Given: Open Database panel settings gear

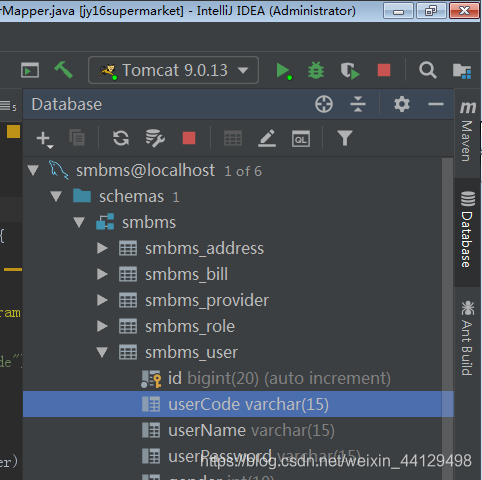Looking at the screenshot, I should pos(402,104).
